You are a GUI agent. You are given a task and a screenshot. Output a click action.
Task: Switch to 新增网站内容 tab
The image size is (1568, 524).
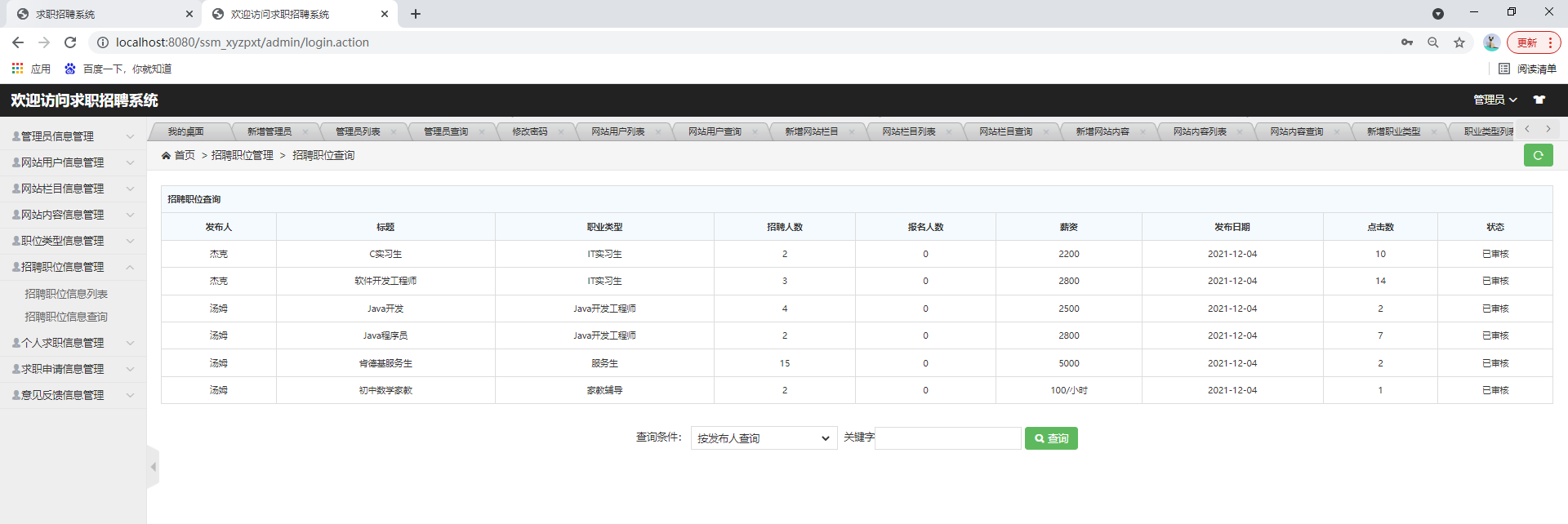1102,131
